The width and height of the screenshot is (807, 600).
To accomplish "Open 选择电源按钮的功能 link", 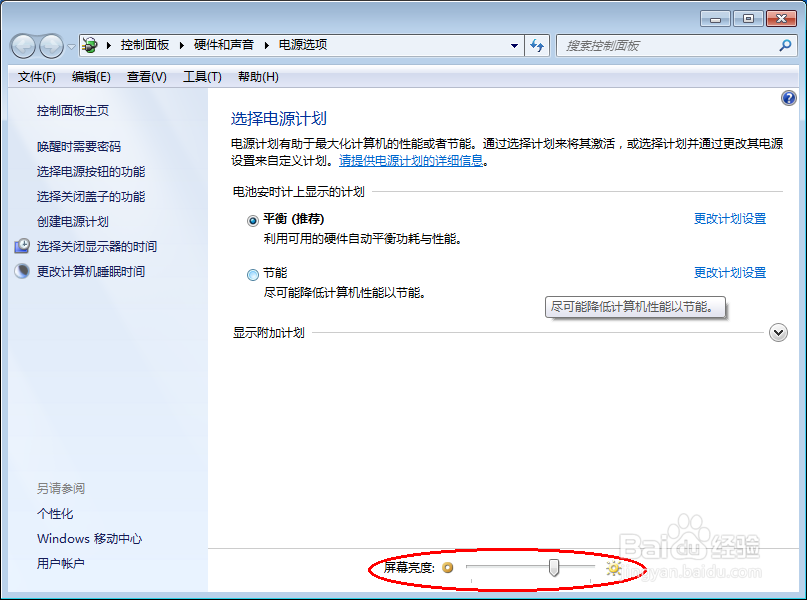I will click(91, 171).
